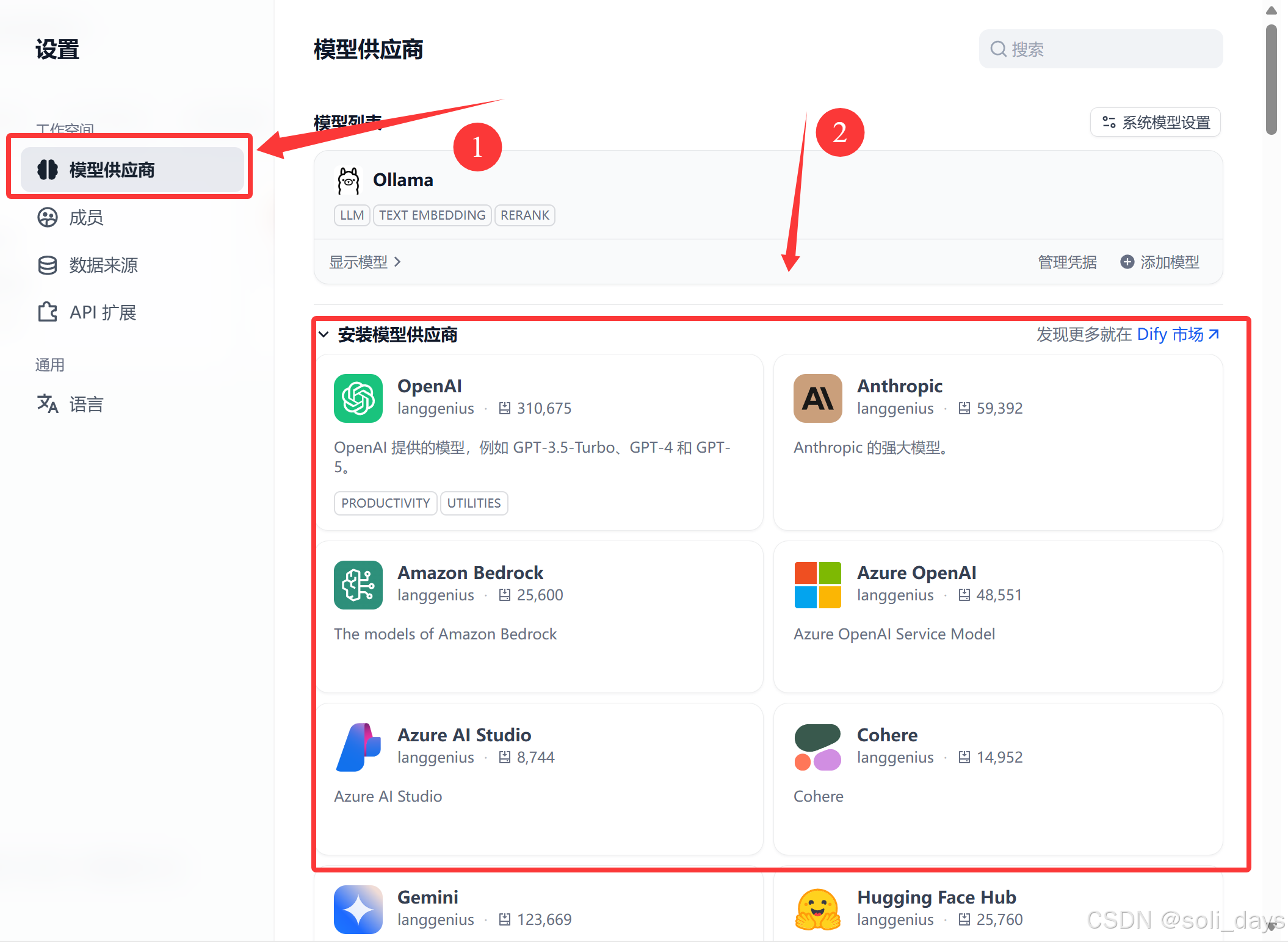
Task: Click the OpenAI install count 310,675
Action: coord(544,408)
